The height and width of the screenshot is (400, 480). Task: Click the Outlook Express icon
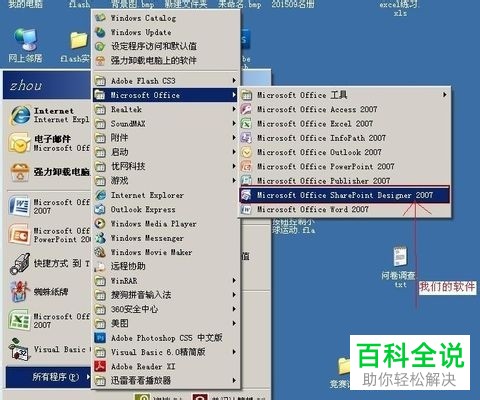(x=100, y=209)
